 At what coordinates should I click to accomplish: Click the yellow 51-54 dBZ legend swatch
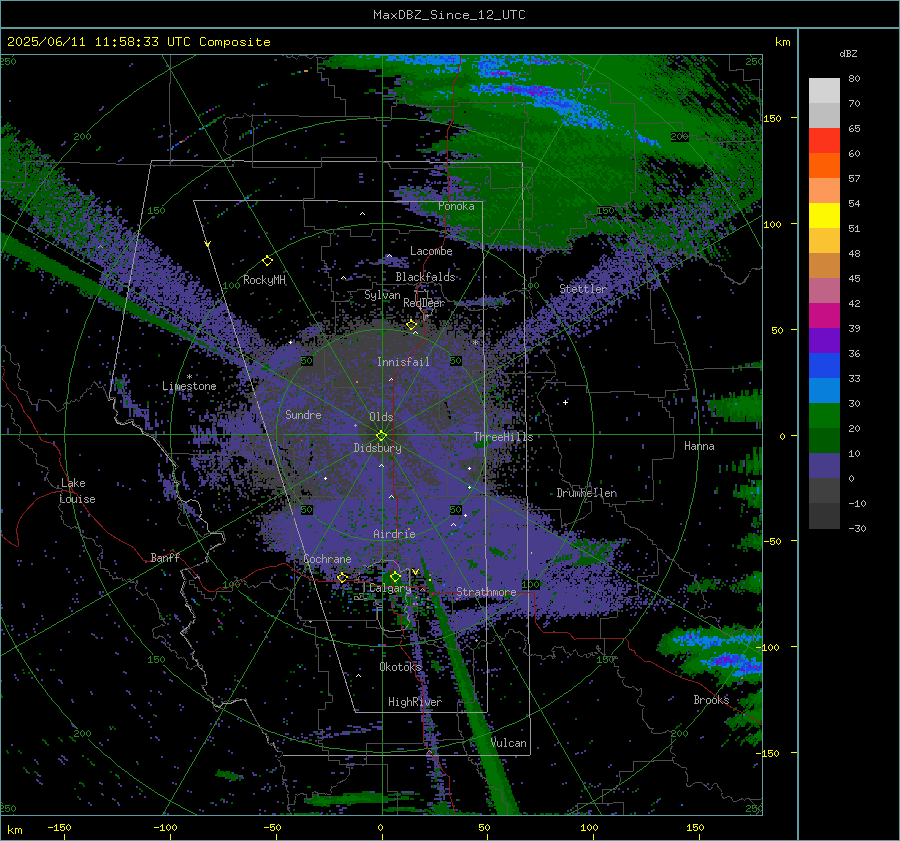(824, 216)
